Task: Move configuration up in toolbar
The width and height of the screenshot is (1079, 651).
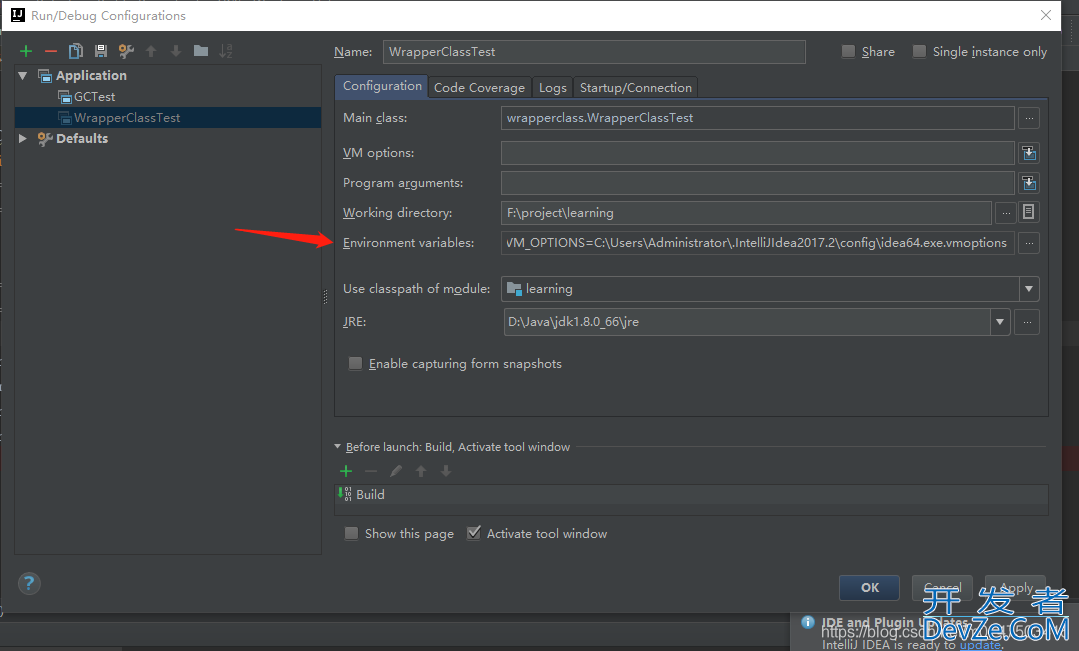Action: click(x=151, y=51)
